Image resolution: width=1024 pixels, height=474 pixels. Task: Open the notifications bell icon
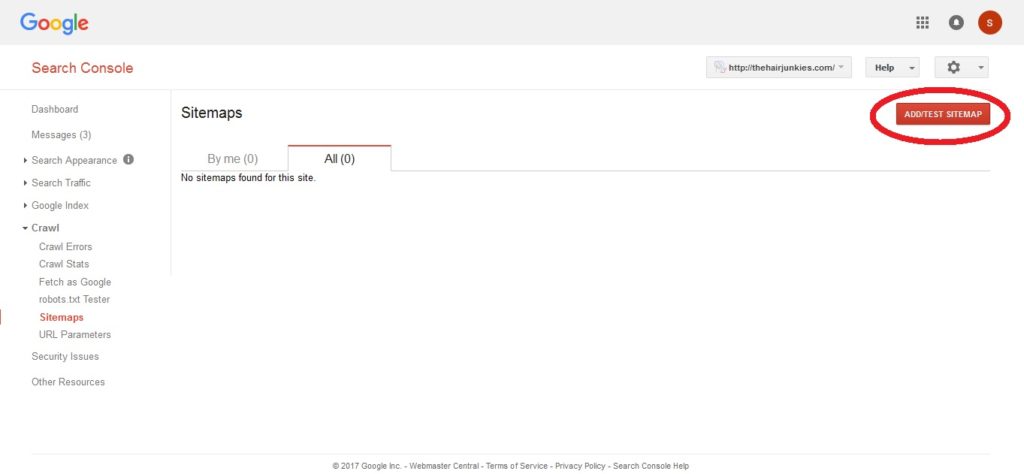click(956, 23)
